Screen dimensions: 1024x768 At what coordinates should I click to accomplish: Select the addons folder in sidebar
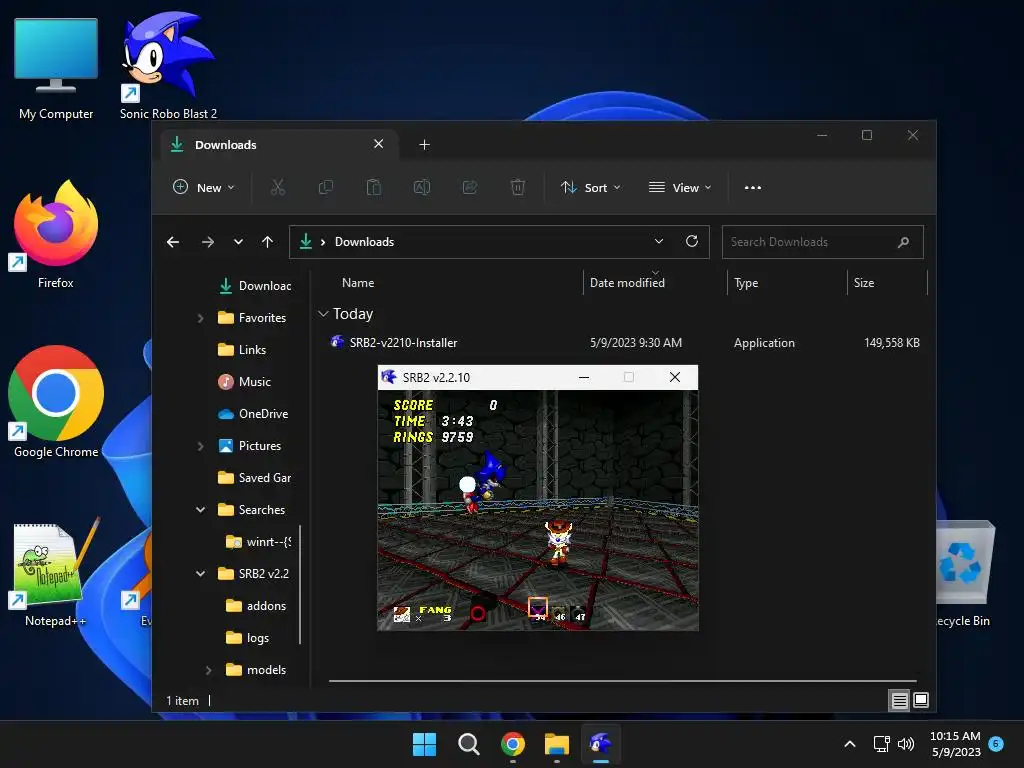(x=256, y=606)
